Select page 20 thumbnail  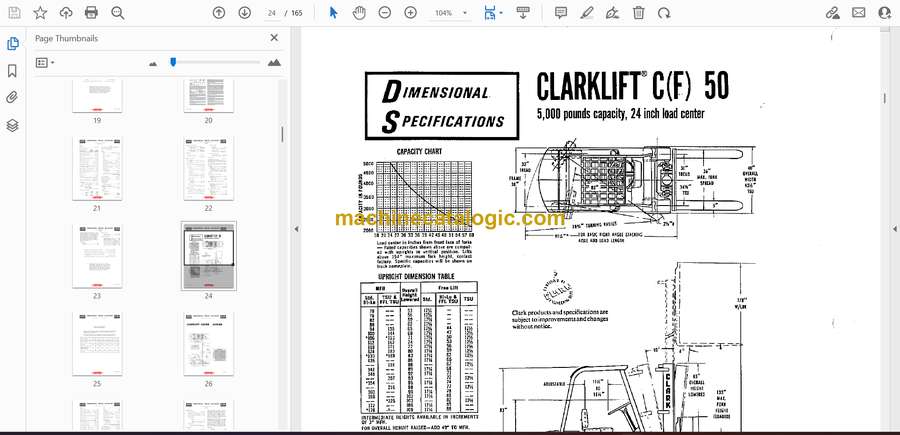click(x=208, y=96)
